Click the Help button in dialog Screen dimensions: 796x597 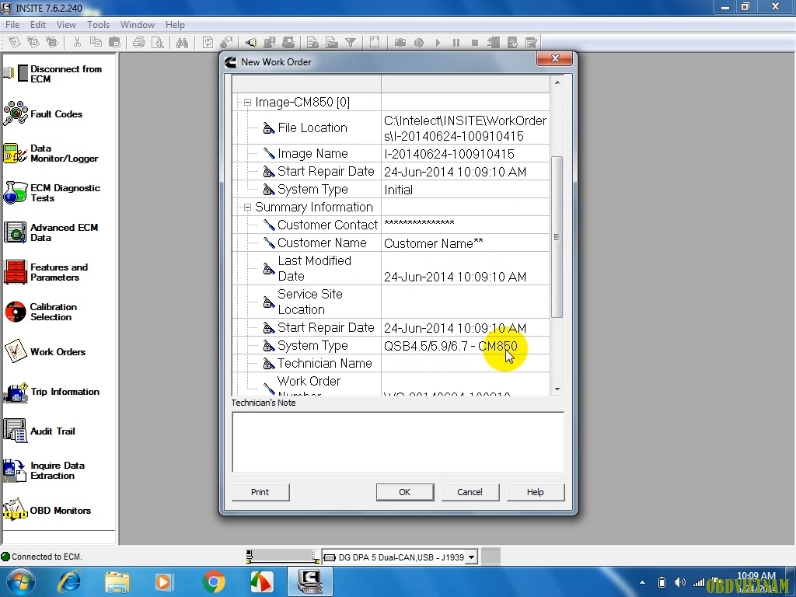pyautogui.click(x=535, y=492)
